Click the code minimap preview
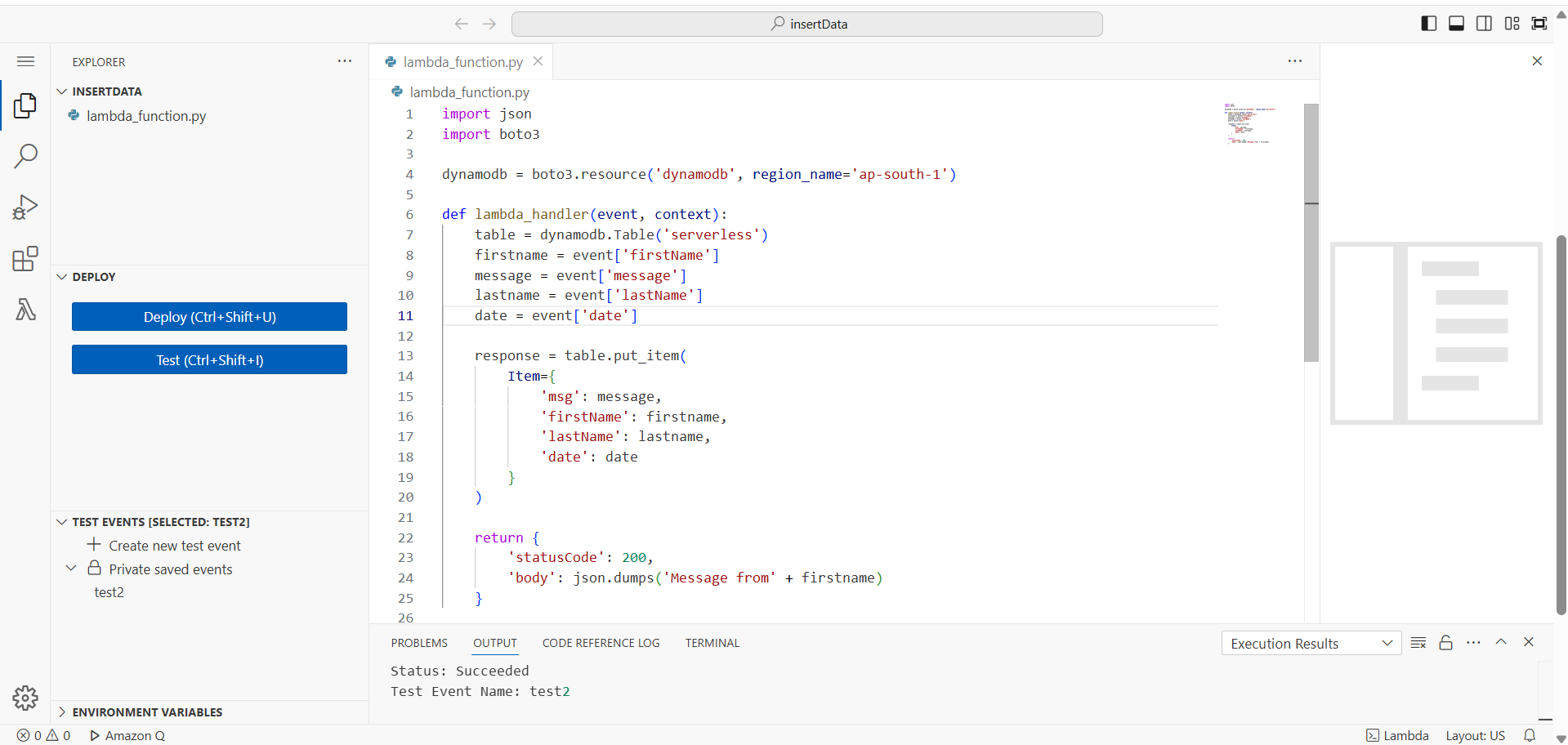 [x=1249, y=123]
